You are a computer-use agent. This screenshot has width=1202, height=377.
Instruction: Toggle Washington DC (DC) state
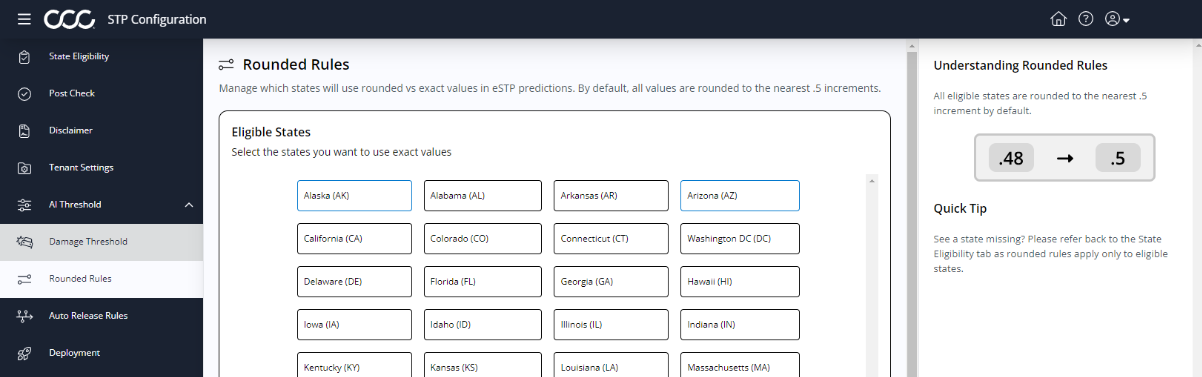pos(740,239)
